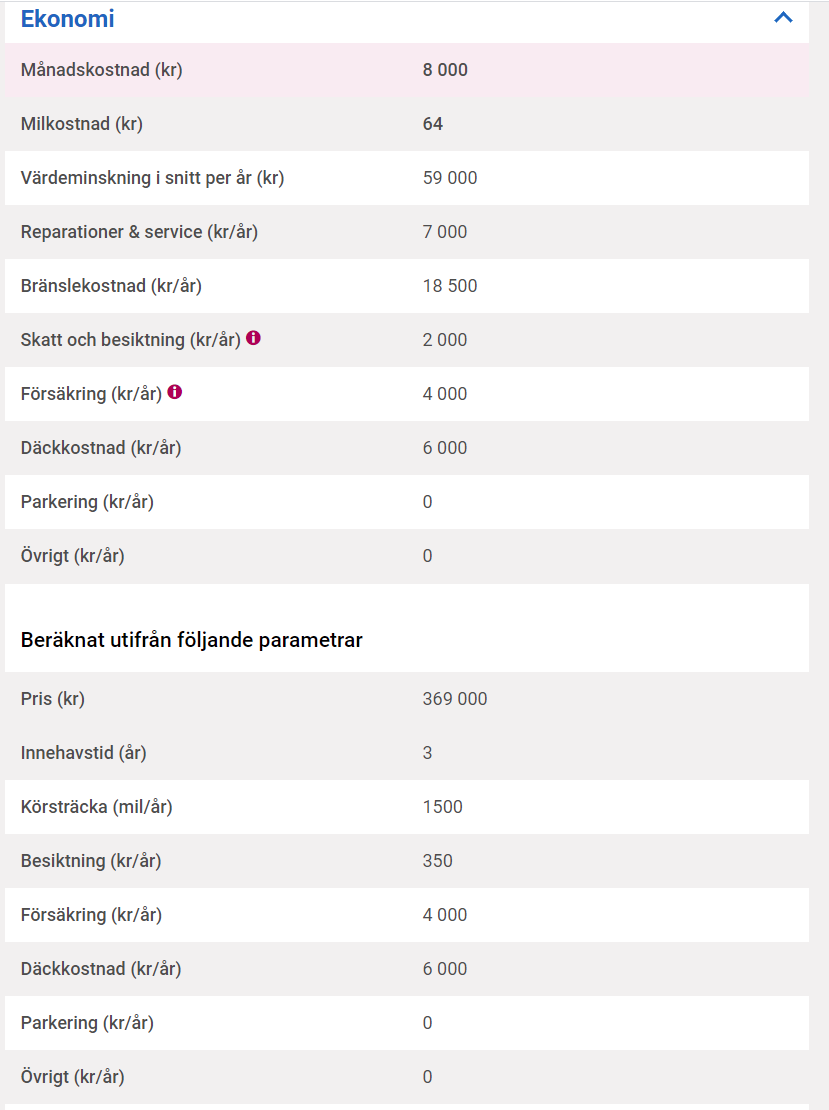Click the Beräknat utifrån följande parametrar heading
The height and width of the screenshot is (1110, 829).
point(191,640)
